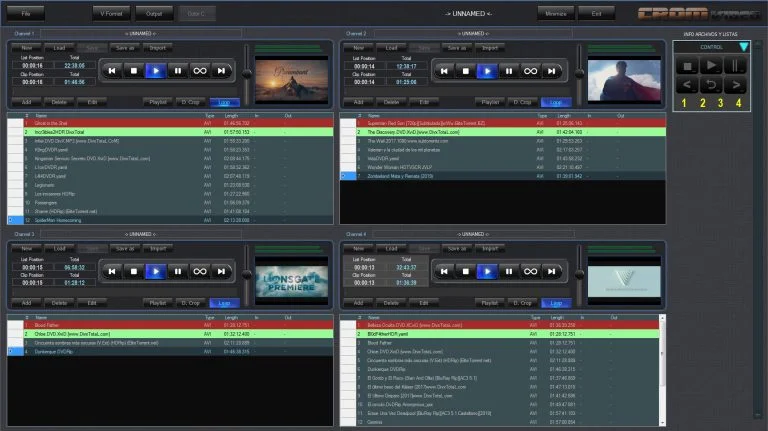Screen dimensions: 768x431
Task: Skip to previous clip in Channel 1
Action: [x=112, y=71]
